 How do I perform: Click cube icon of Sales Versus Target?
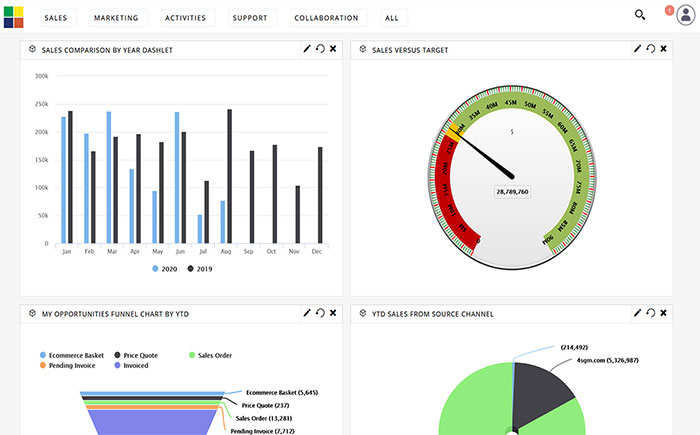pos(362,49)
